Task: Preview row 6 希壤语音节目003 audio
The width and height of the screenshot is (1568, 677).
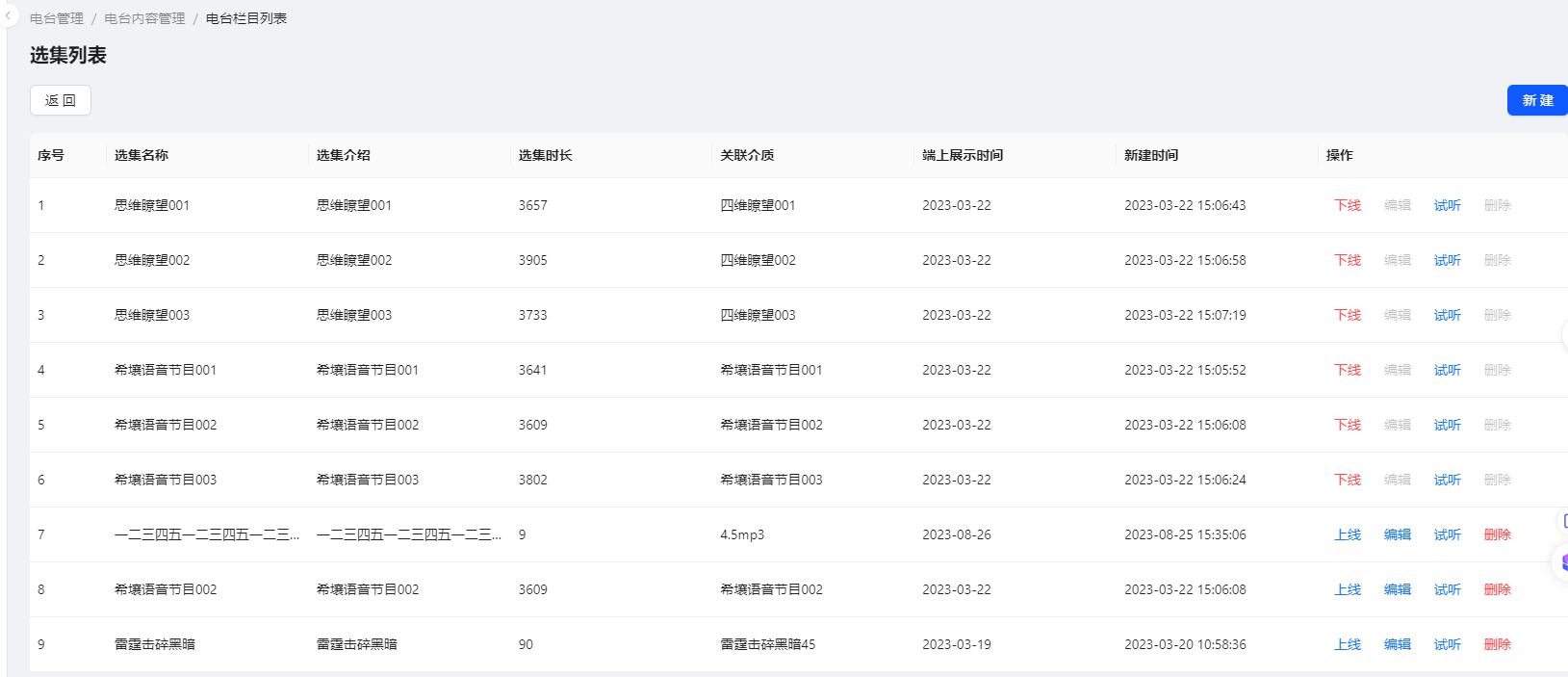Action: coord(1447,480)
